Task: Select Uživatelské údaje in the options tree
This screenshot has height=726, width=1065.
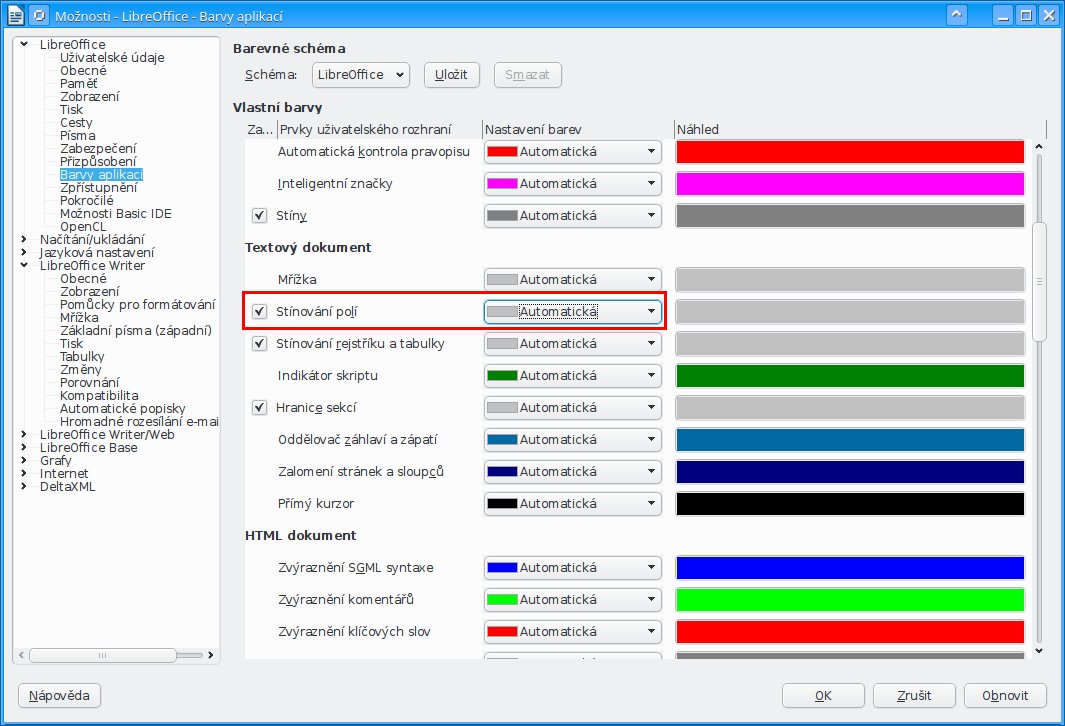Action: pyautogui.click(x=112, y=58)
